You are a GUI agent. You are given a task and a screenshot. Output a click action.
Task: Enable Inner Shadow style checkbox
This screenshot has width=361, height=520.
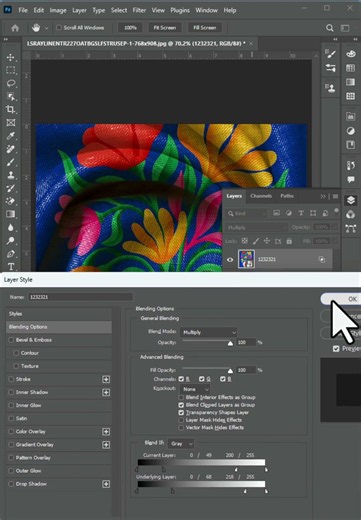pyautogui.click(x=11, y=392)
